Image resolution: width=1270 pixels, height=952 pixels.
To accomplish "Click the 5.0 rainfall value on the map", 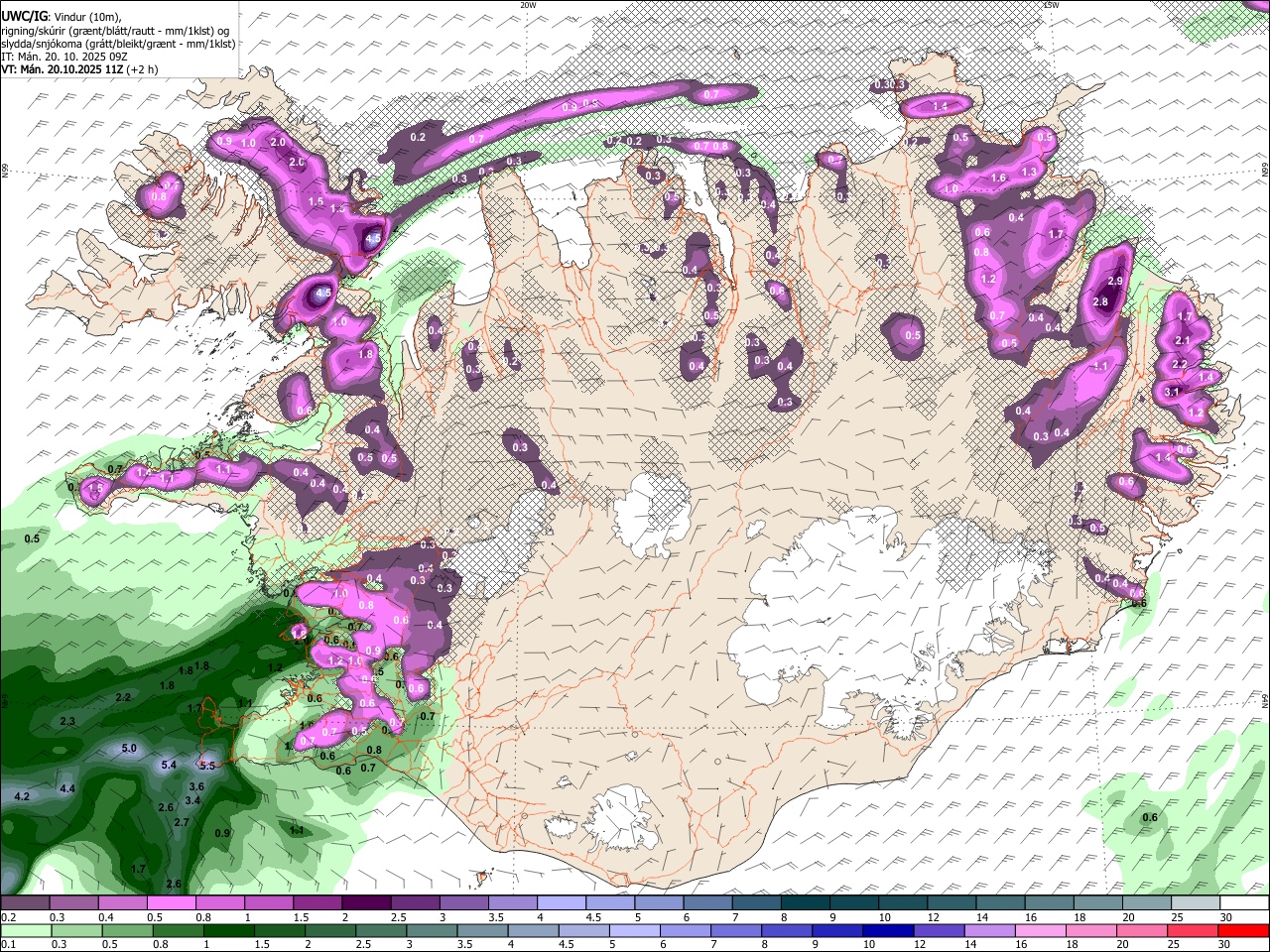I will [129, 749].
